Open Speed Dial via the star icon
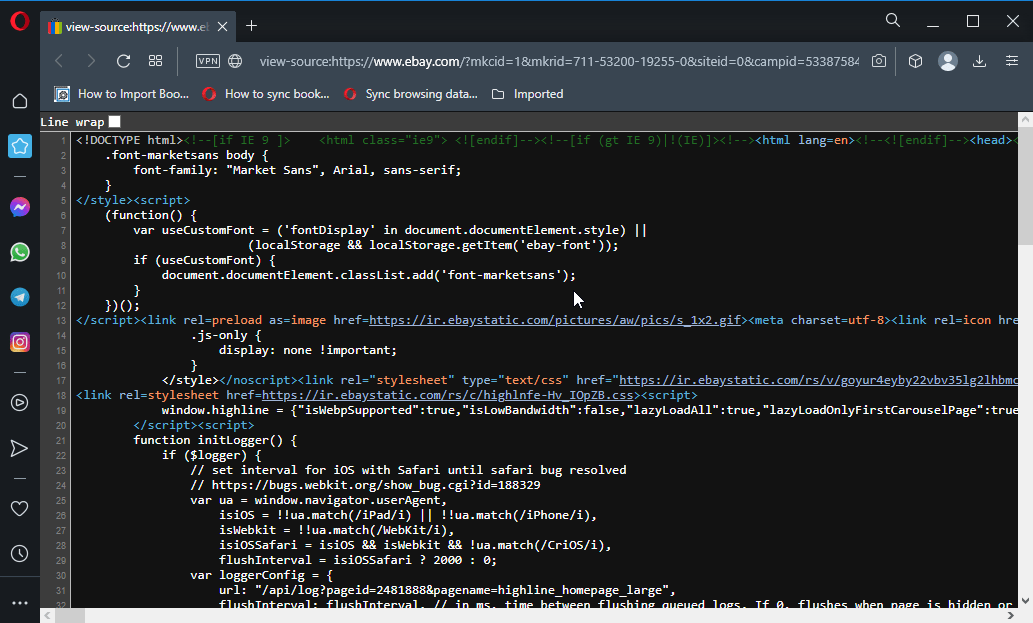Image resolution: width=1033 pixels, height=623 pixels. [x=19, y=146]
